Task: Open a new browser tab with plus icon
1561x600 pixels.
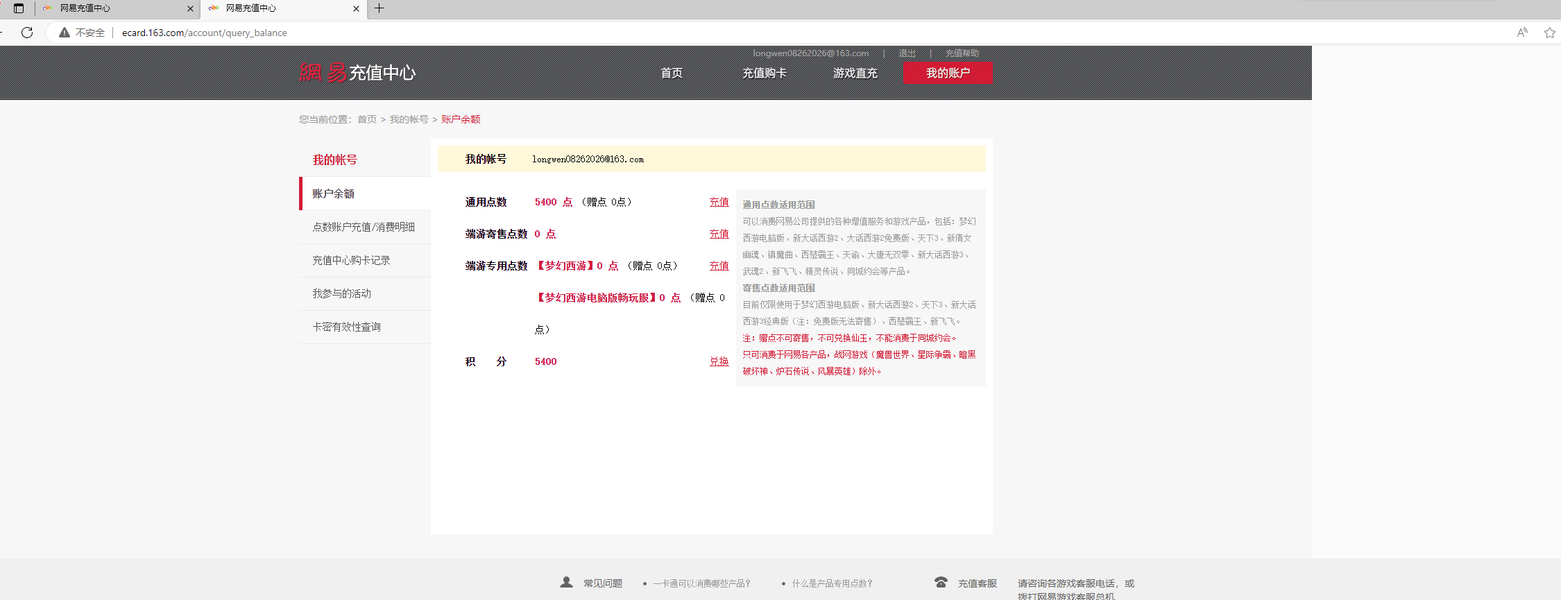Action: pyautogui.click(x=379, y=8)
